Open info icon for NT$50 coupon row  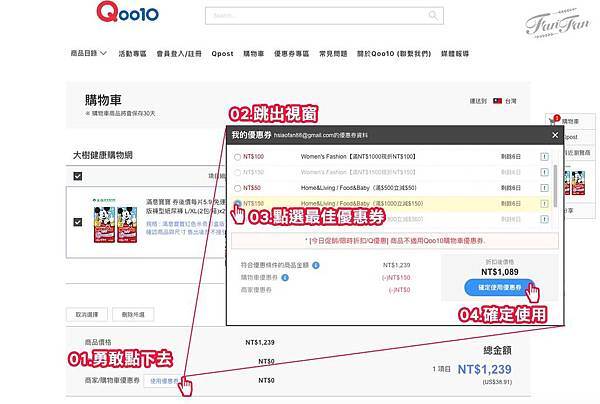[544, 188]
